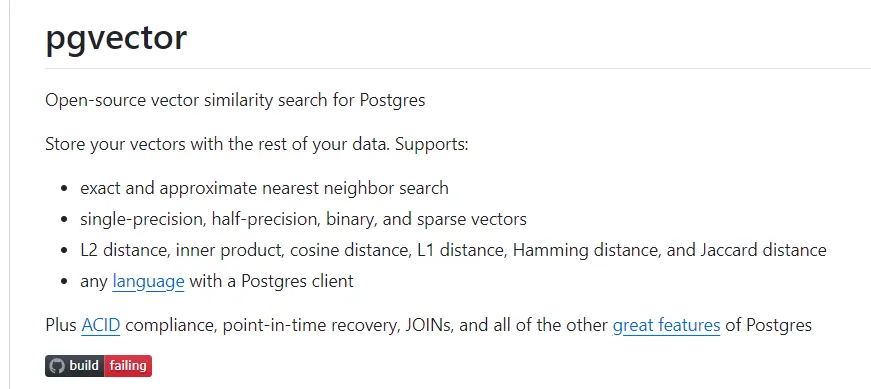The height and width of the screenshot is (389, 871).
Task: Open the "great features" link
Action: tap(666, 325)
